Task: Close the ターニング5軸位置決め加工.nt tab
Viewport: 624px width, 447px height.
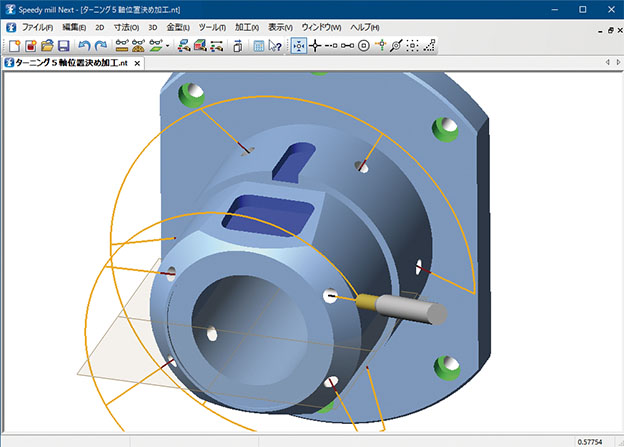Action: tap(139, 63)
